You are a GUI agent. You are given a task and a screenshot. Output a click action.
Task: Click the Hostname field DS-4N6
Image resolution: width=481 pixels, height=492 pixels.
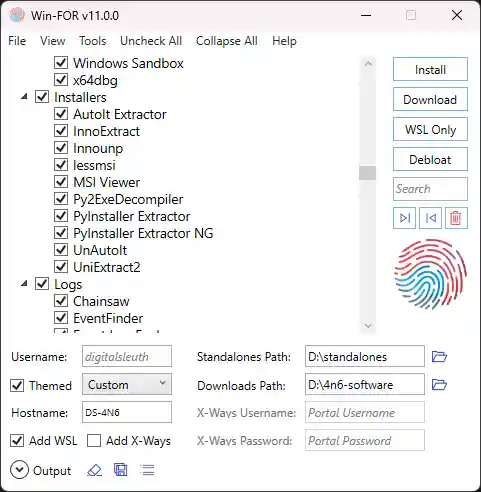click(127, 412)
